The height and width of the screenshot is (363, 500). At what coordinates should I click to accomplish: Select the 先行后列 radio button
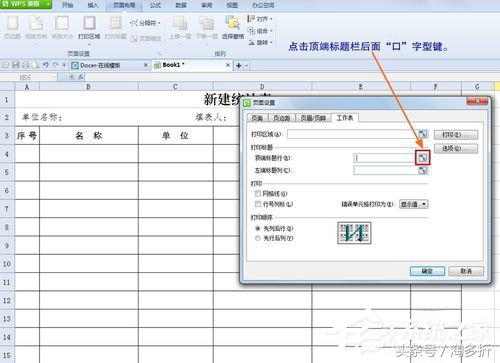[258, 238]
